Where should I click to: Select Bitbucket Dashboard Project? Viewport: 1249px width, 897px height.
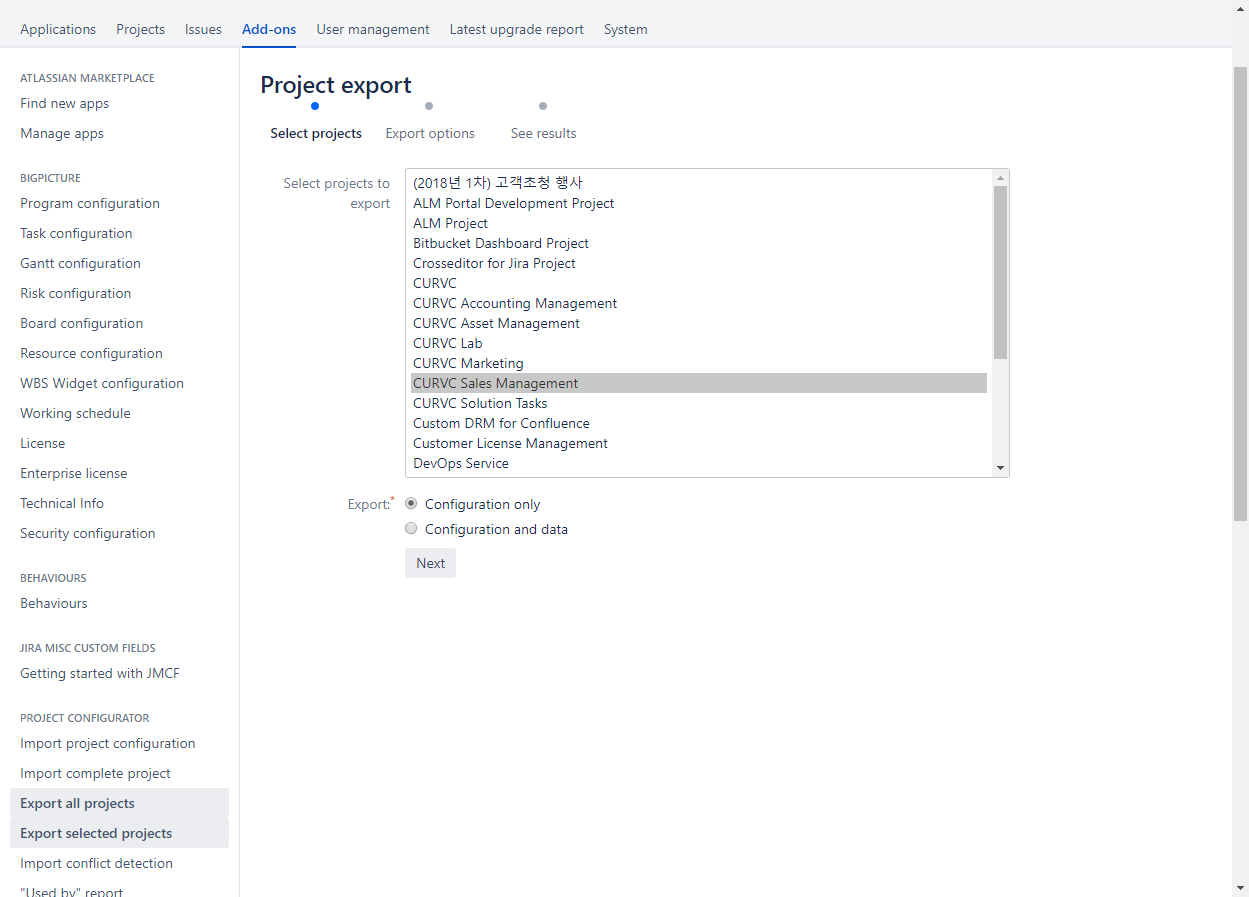pyautogui.click(x=699, y=243)
